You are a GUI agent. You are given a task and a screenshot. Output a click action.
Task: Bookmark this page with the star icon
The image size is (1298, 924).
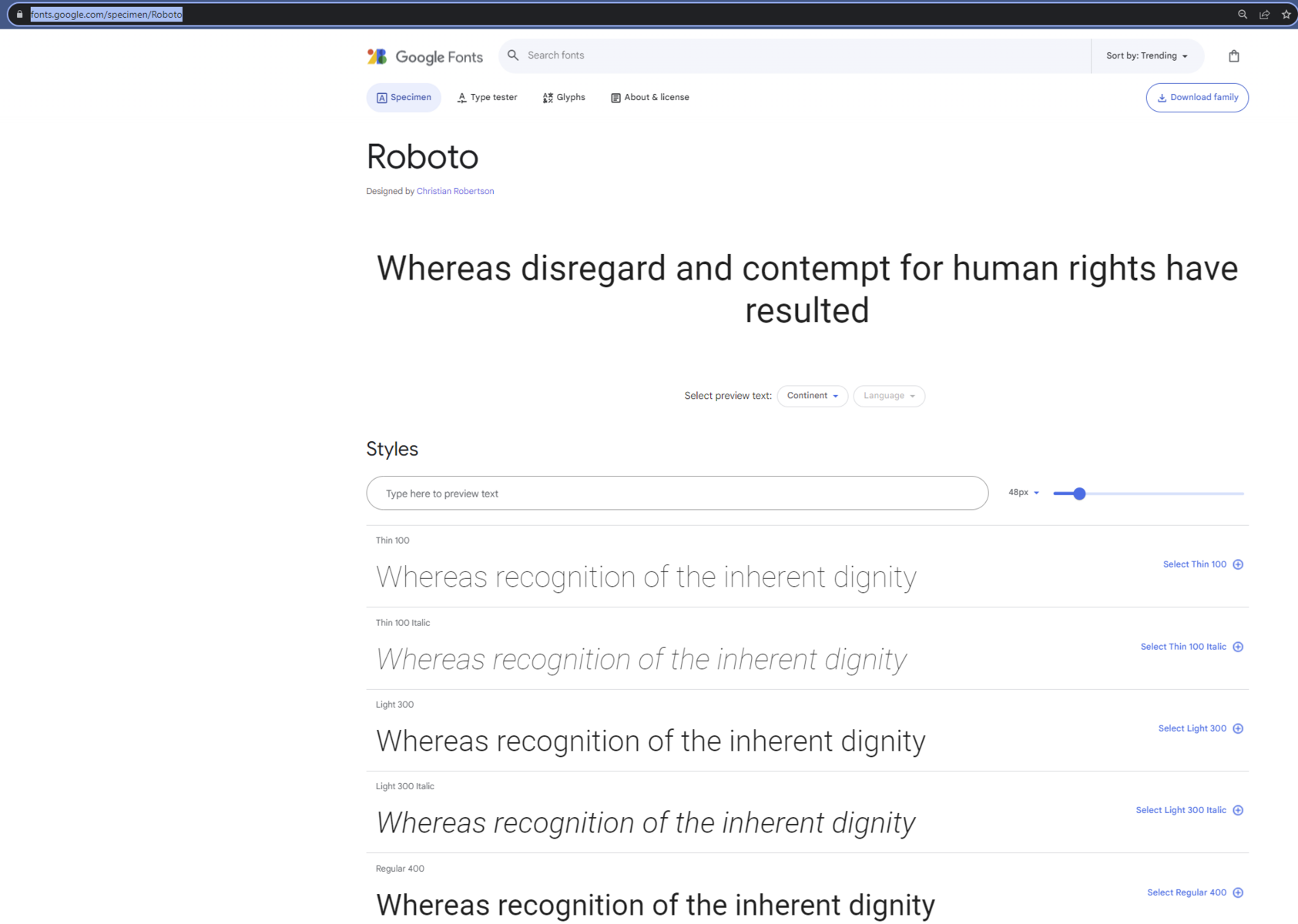[x=1286, y=15]
